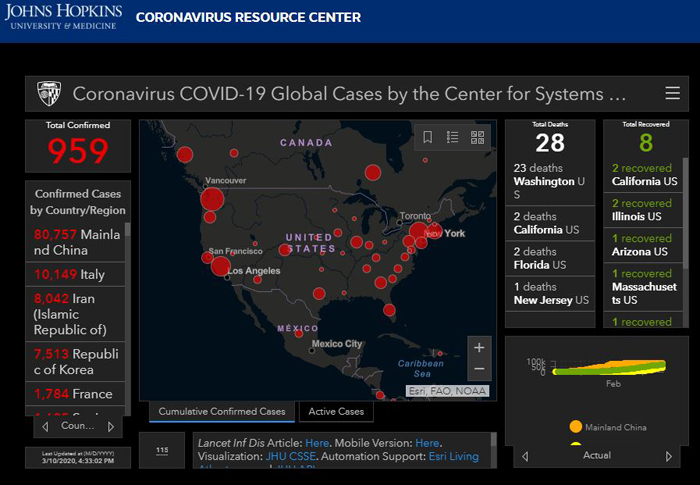
Task: Select the Mainland China country row
Action: (x=75, y=242)
